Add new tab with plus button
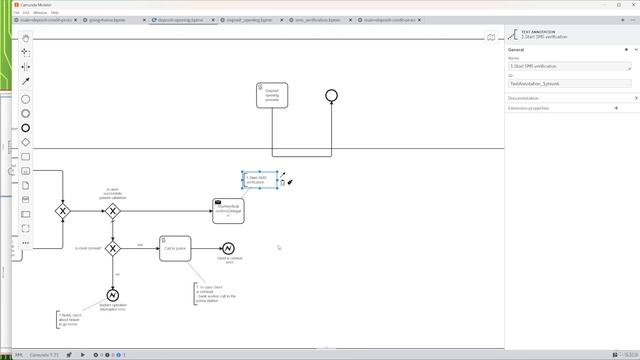This screenshot has width=640, height=360. point(623,20)
